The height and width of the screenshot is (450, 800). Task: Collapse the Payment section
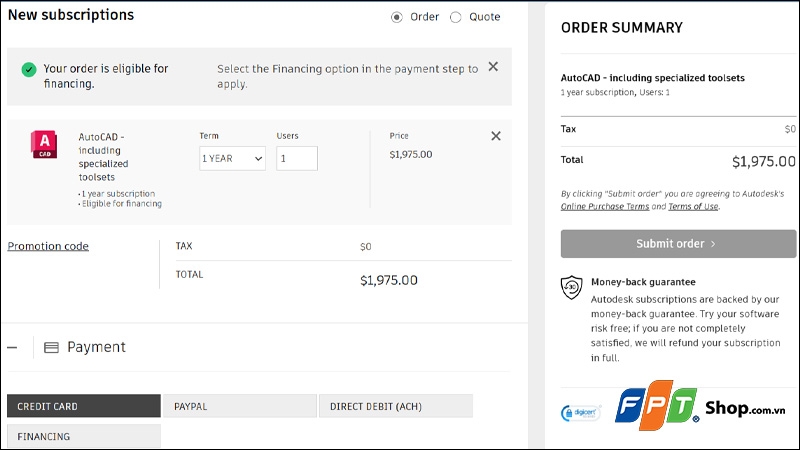(x=13, y=348)
